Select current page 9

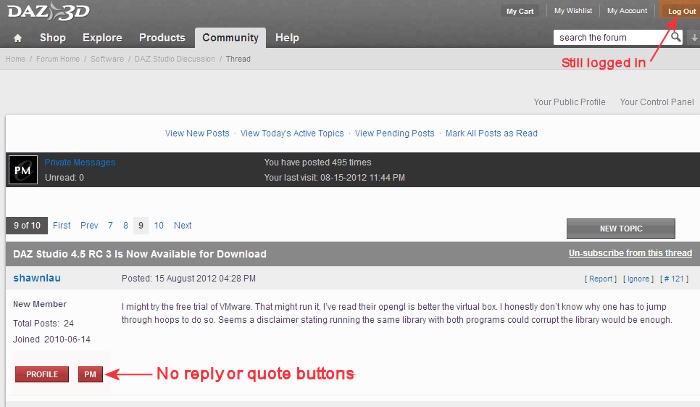141,225
